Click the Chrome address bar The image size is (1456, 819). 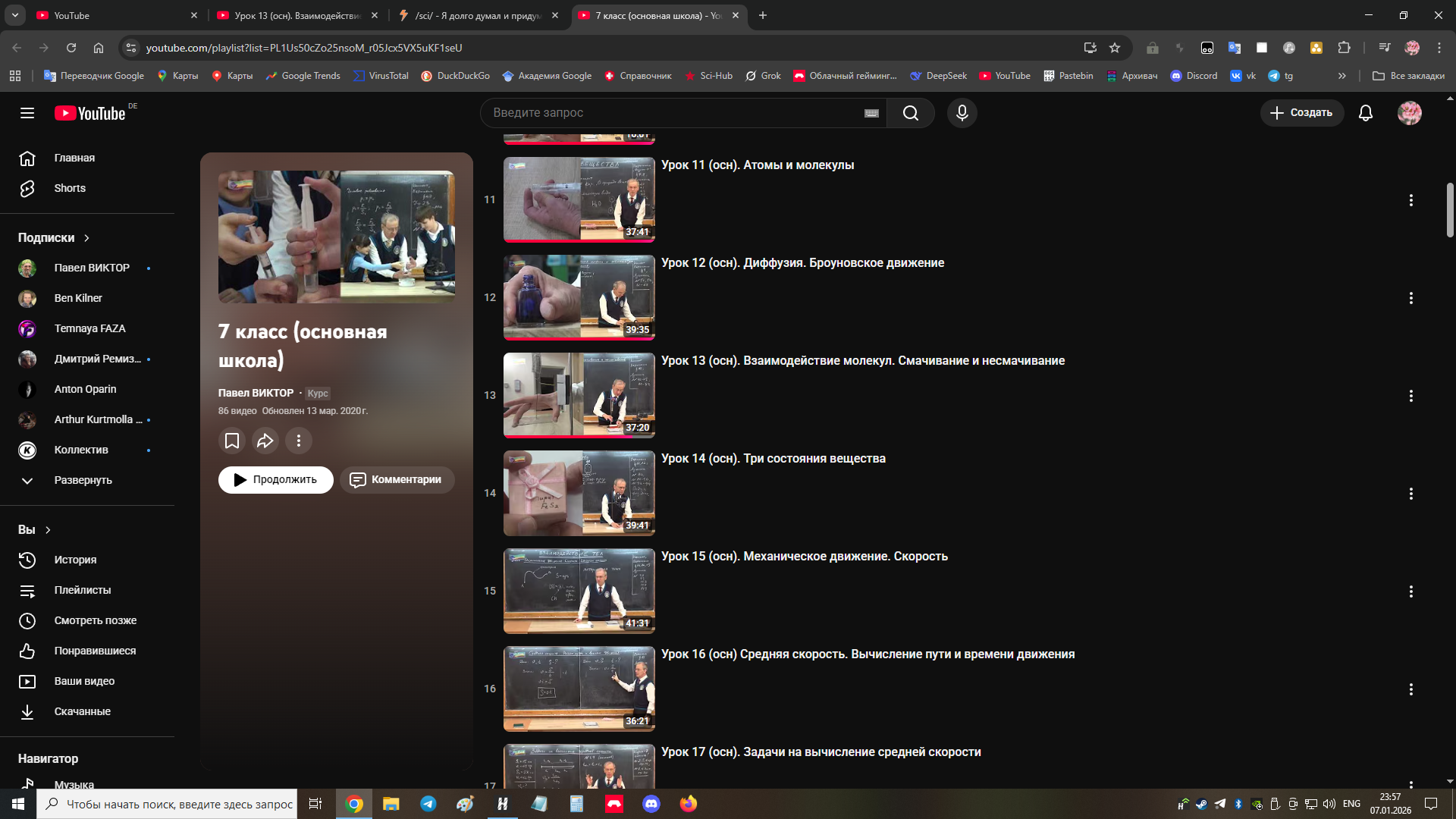tap(607, 48)
